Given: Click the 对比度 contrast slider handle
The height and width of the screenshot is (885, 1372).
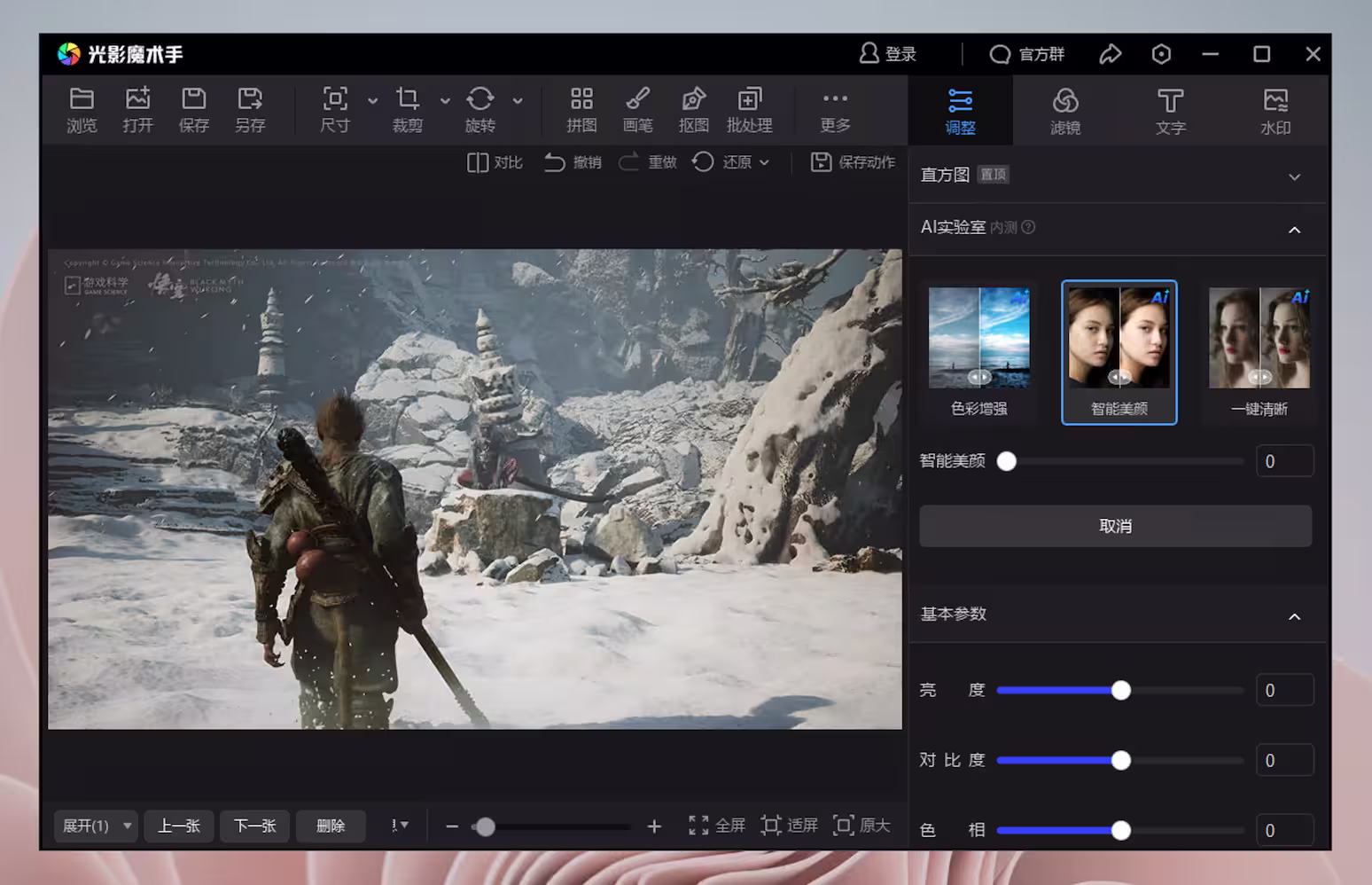Looking at the screenshot, I should coord(1121,760).
